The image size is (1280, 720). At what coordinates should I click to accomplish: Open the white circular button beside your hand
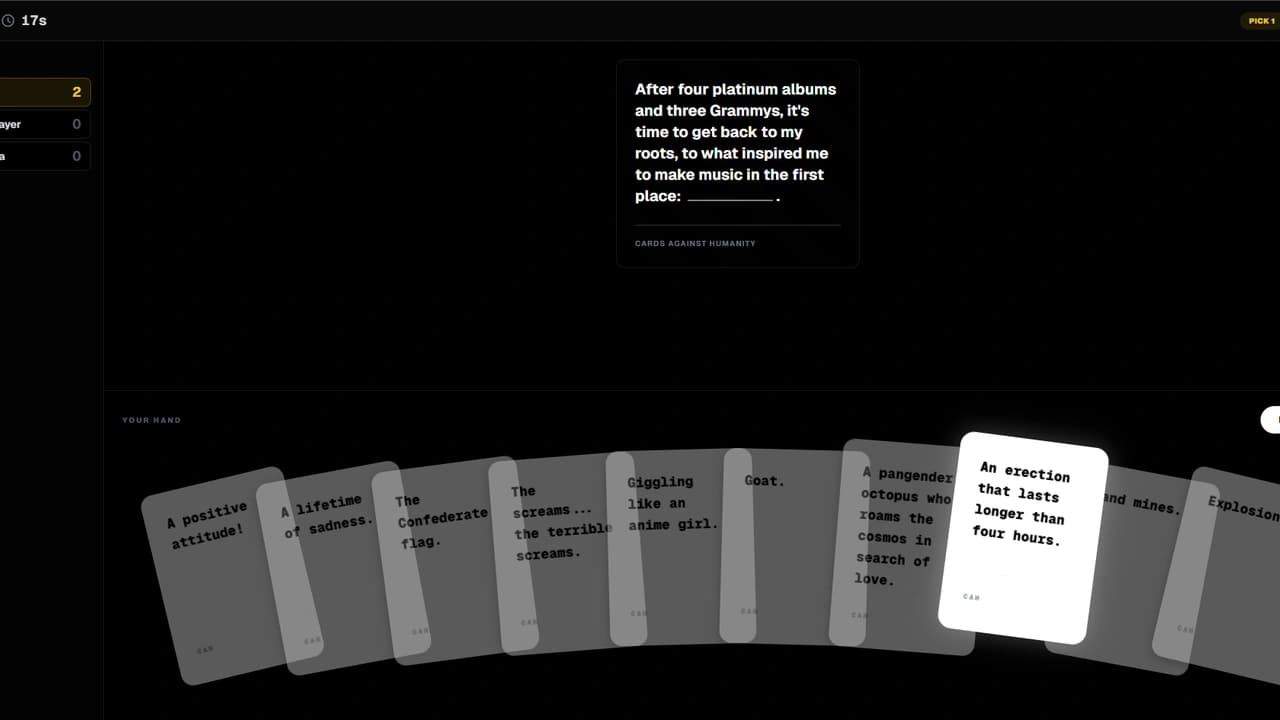pos(1272,419)
